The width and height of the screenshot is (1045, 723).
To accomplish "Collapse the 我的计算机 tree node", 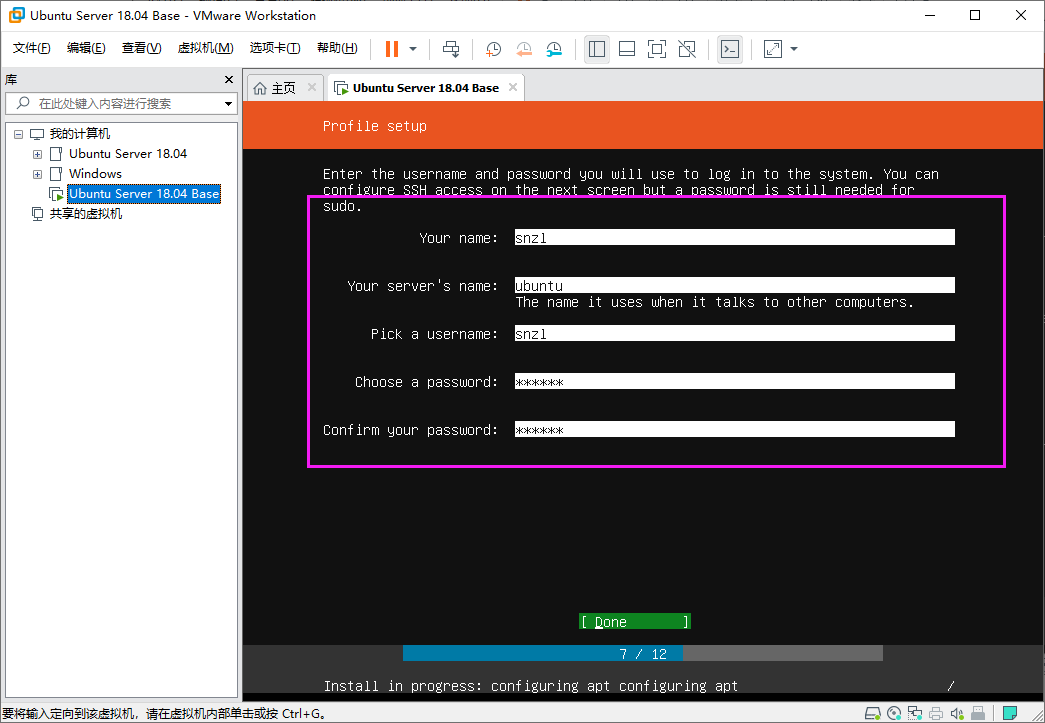I will (x=19, y=134).
